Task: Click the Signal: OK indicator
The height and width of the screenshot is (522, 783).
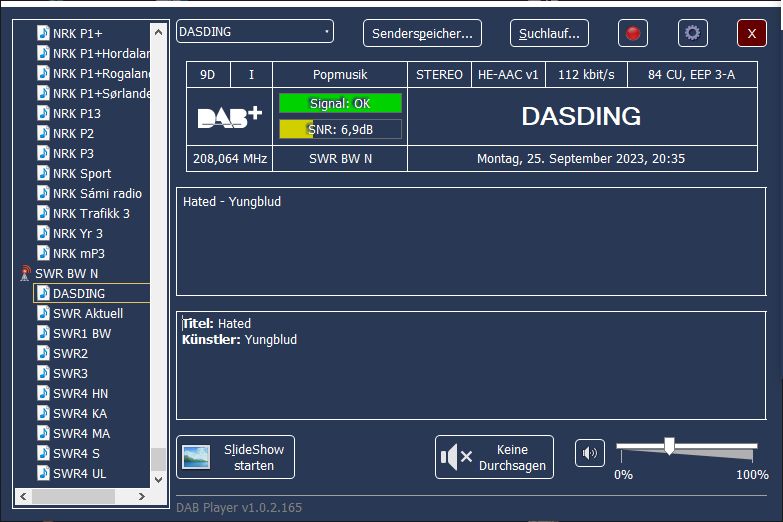Action: point(340,103)
